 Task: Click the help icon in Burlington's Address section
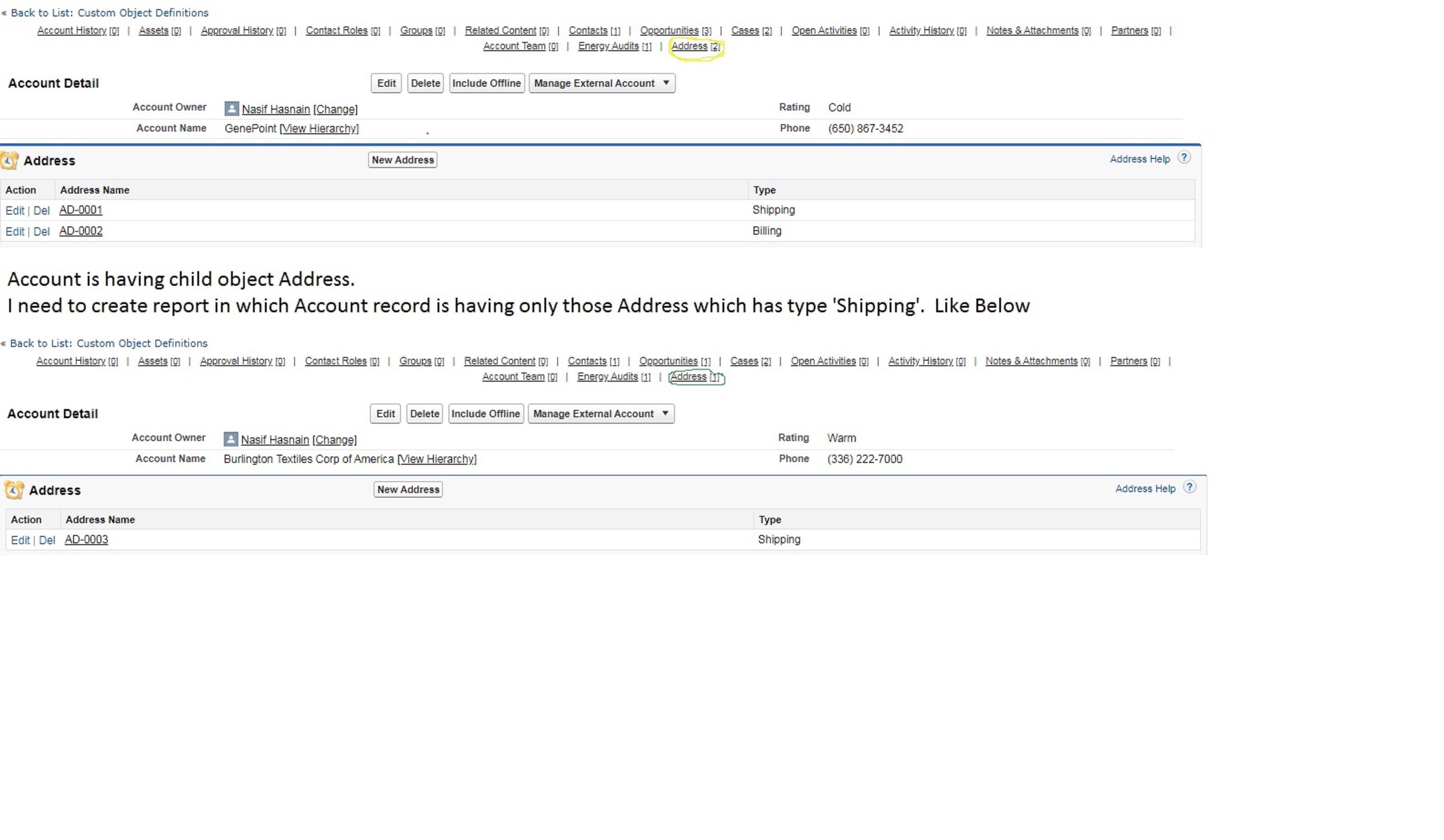point(1190,487)
